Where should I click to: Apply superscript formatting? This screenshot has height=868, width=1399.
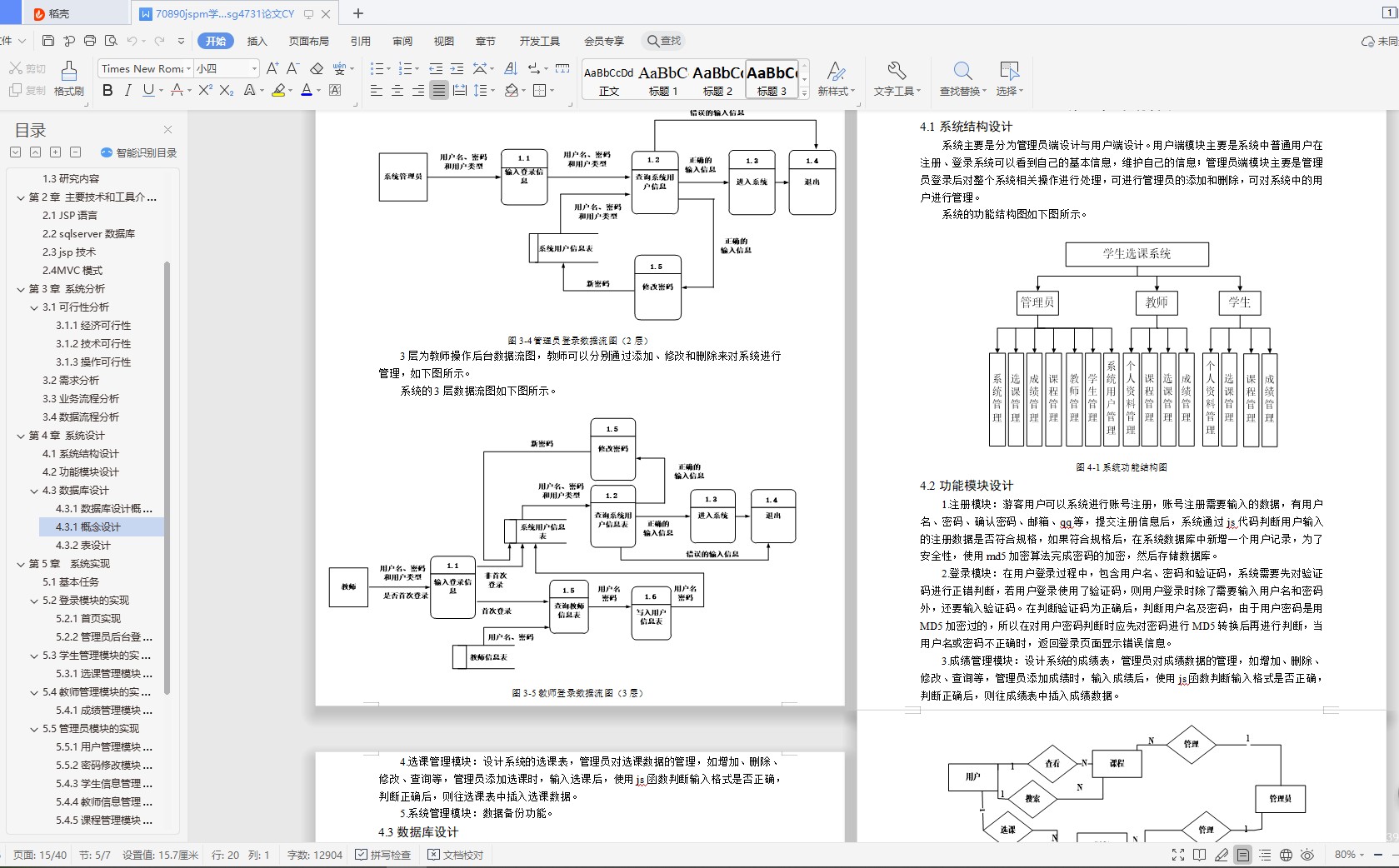pyautogui.click(x=205, y=90)
